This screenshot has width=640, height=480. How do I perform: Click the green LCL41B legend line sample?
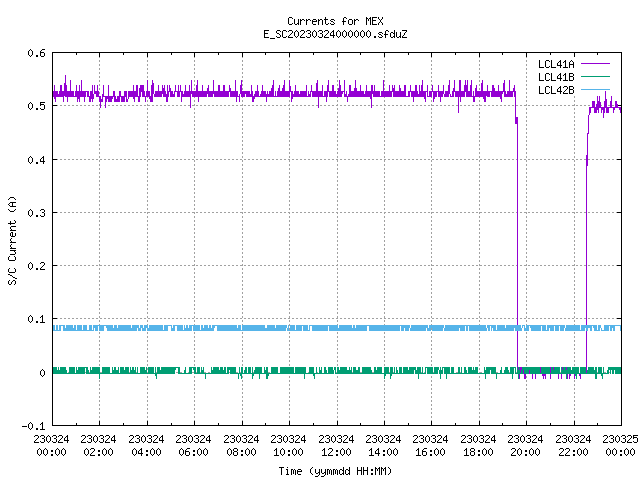(595, 76)
